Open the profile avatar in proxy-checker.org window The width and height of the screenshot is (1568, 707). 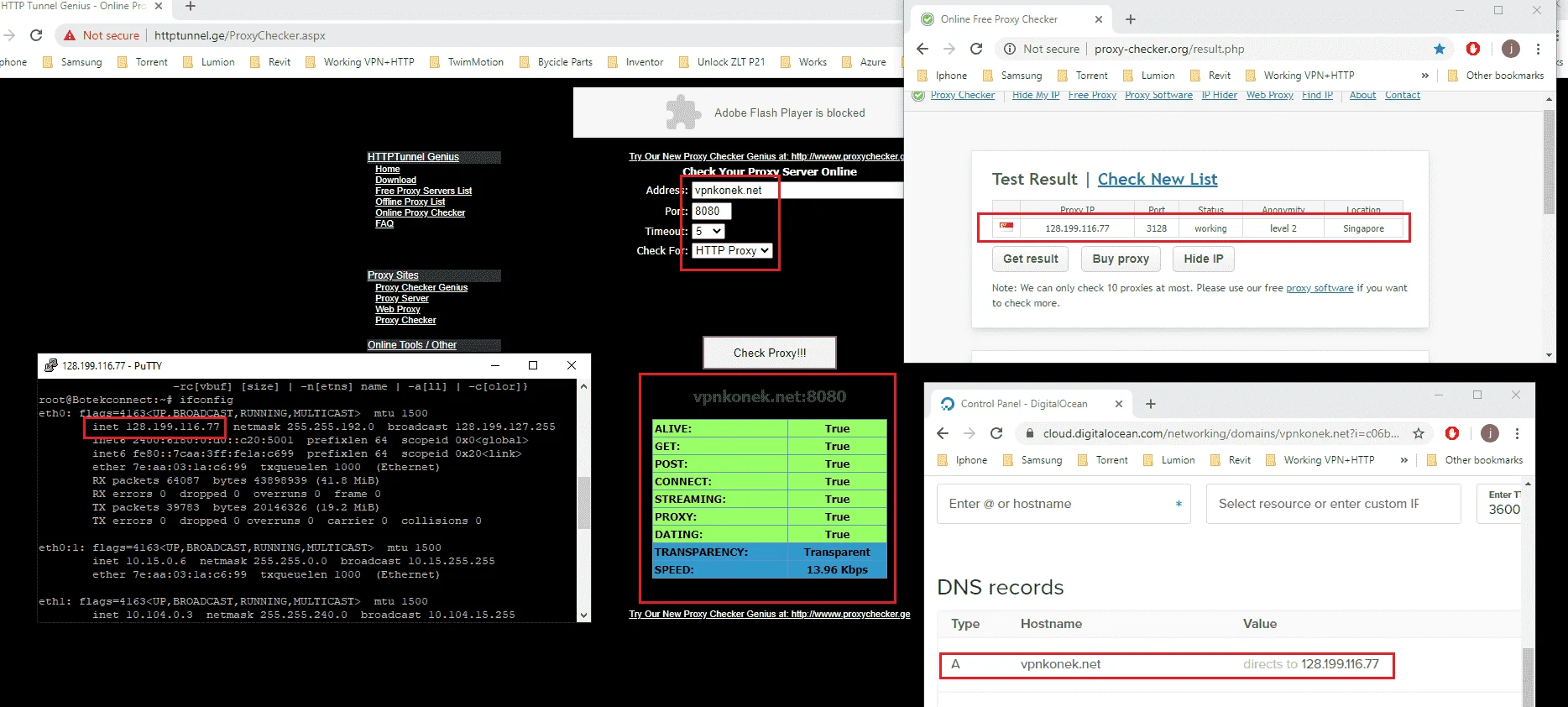point(1510,49)
